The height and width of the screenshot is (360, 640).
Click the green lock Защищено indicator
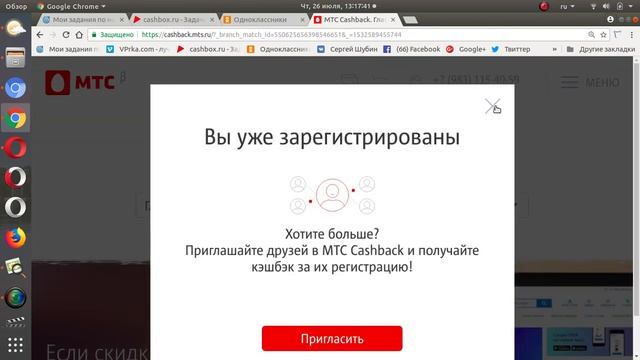pos(113,35)
